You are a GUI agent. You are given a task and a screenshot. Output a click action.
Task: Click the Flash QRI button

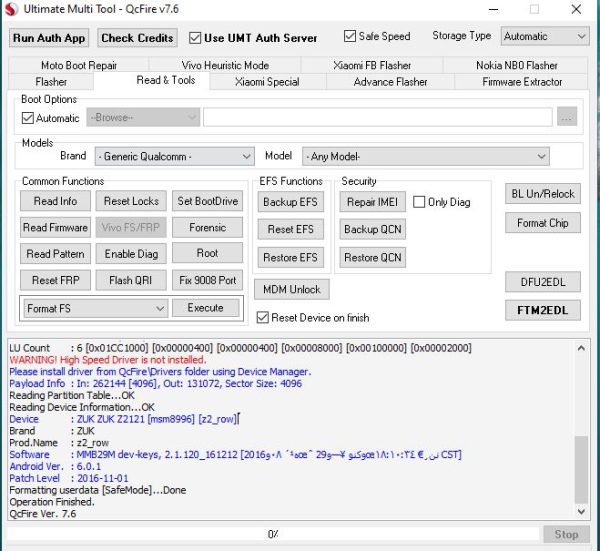point(131,280)
